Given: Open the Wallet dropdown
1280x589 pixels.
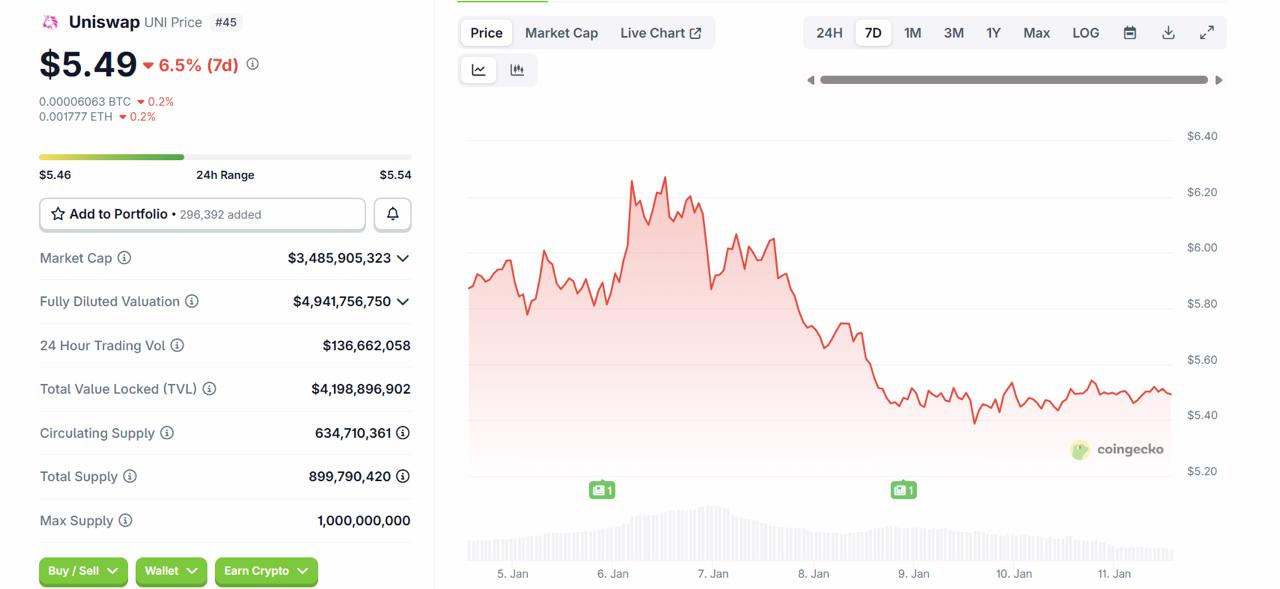Looking at the screenshot, I should (171, 571).
